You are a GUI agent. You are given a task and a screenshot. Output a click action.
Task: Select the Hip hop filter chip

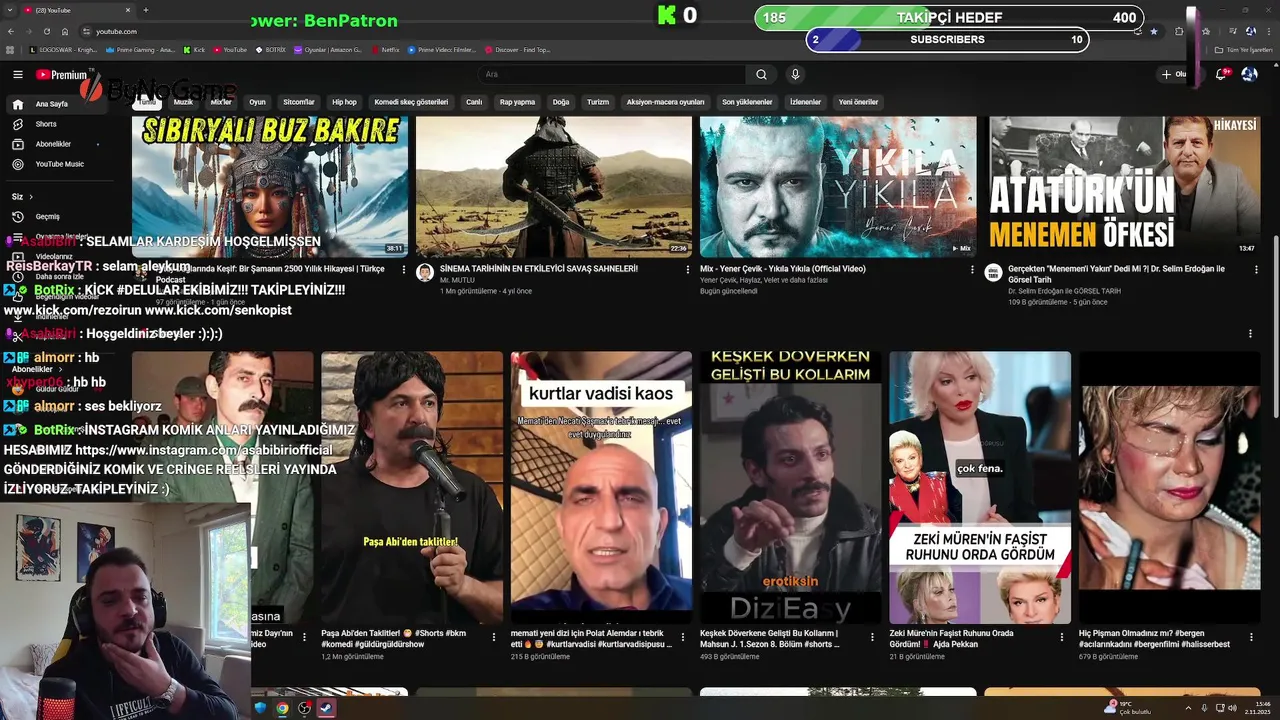point(344,102)
